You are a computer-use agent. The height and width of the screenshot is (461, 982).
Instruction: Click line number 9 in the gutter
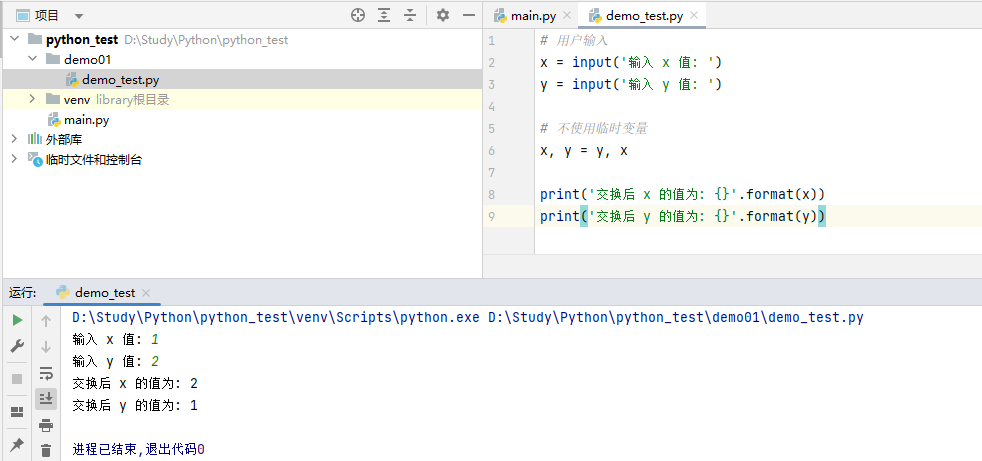point(491,216)
